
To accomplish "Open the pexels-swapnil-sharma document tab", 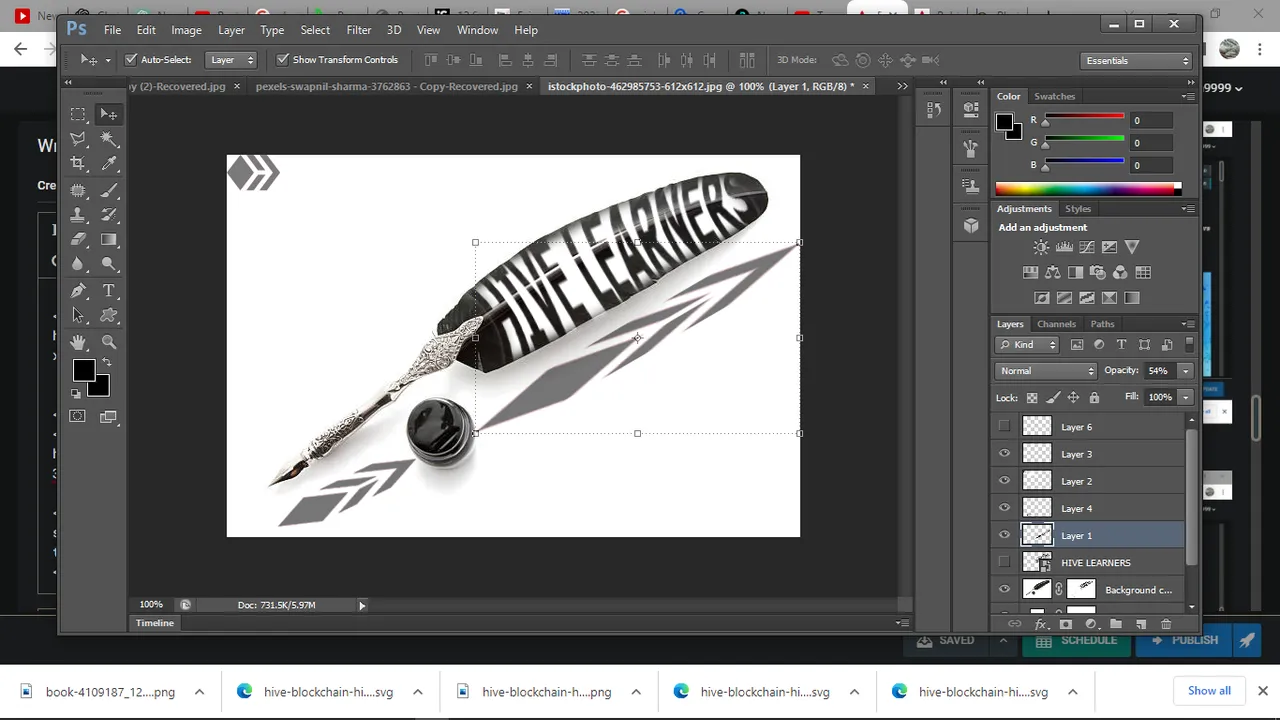I will pos(387,86).
